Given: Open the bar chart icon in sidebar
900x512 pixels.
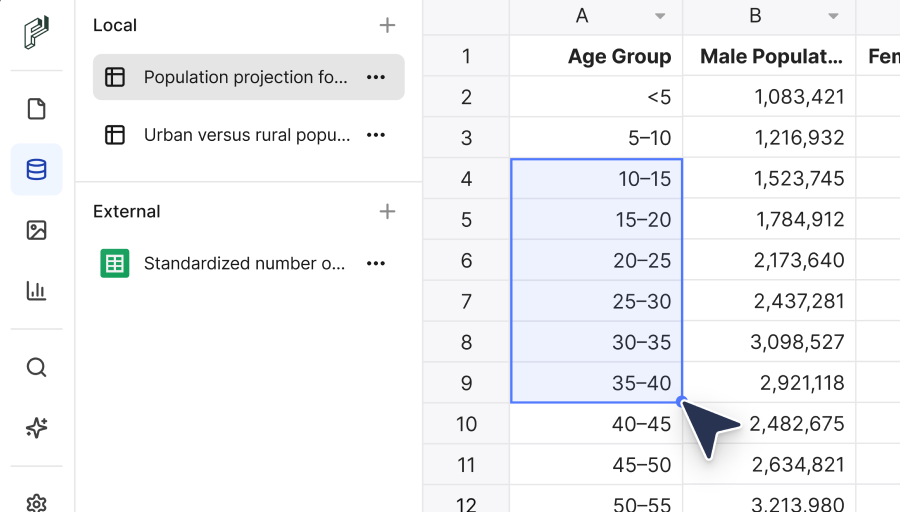Looking at the screenshot, I should 37,291.
